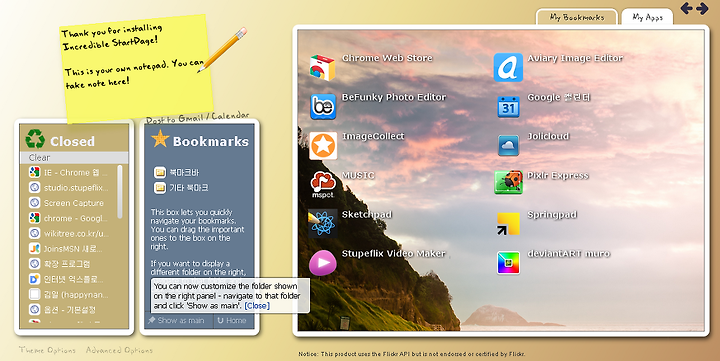Click the Aviary Image Editor label
720x361 pixels.
tap(575, 58)
